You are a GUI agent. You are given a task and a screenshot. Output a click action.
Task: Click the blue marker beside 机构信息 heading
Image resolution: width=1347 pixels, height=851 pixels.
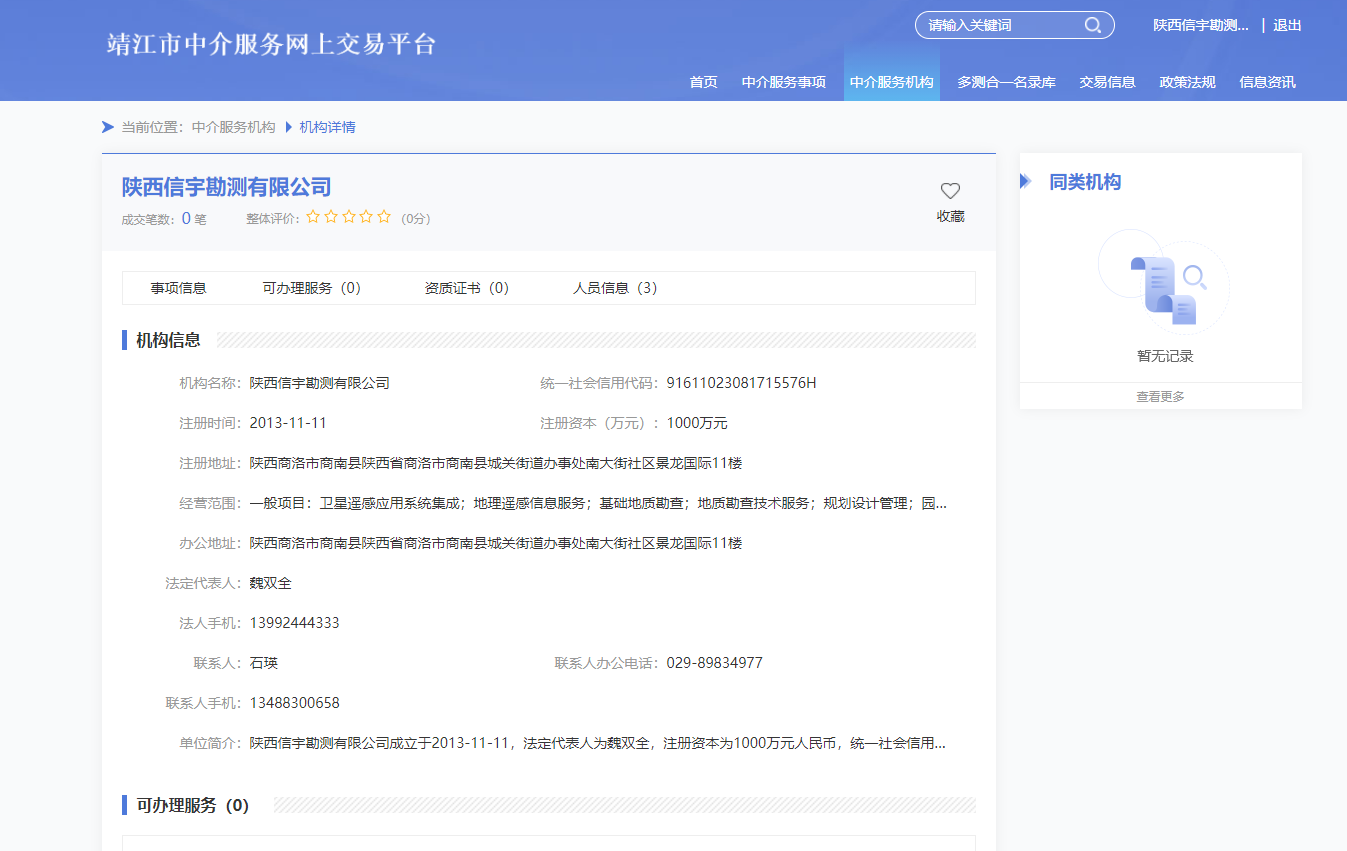click(122, 340)
